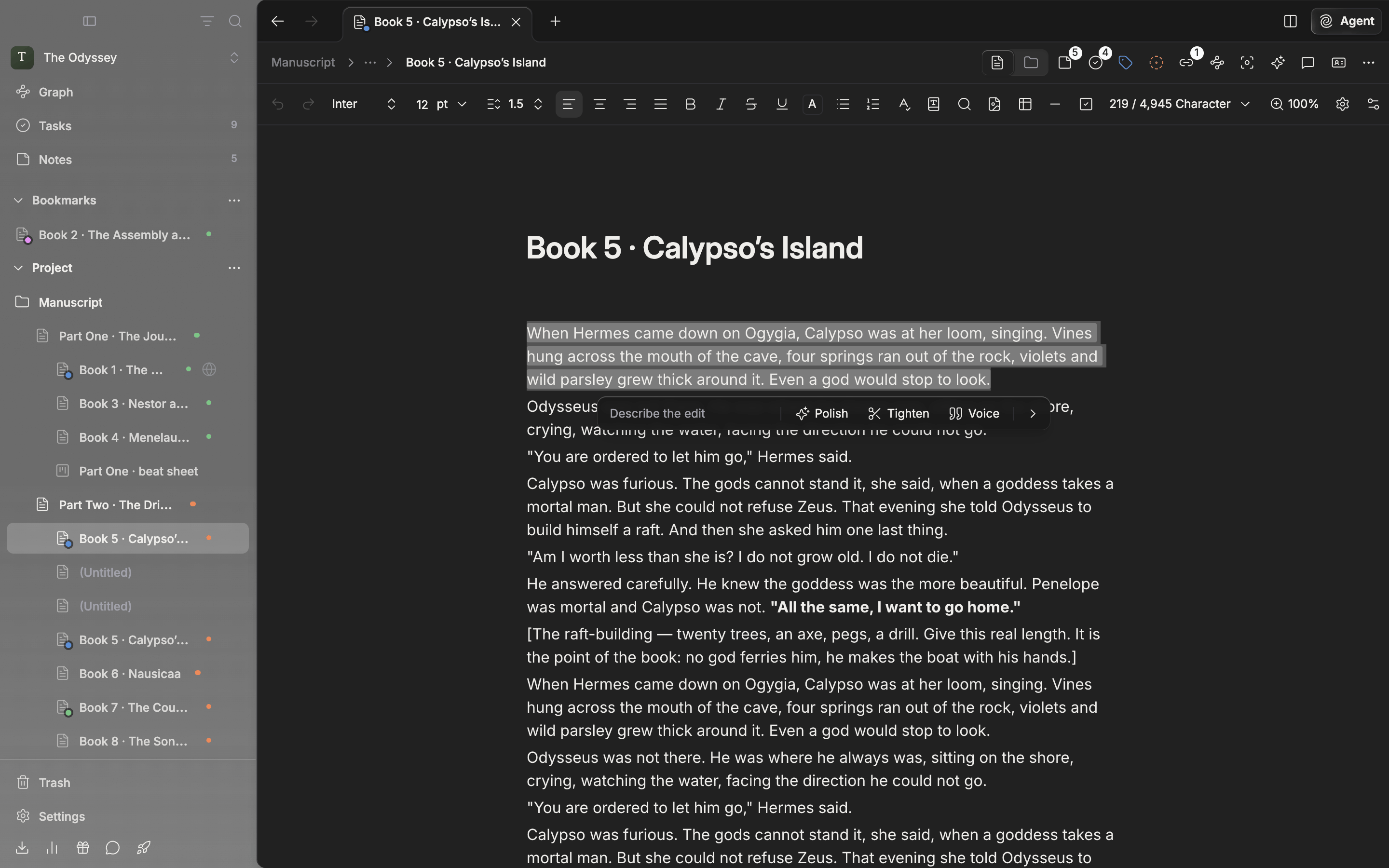Click the sidebar filter icon
This screenshot has width=1389, height=868.
click(x=206, y=21)
